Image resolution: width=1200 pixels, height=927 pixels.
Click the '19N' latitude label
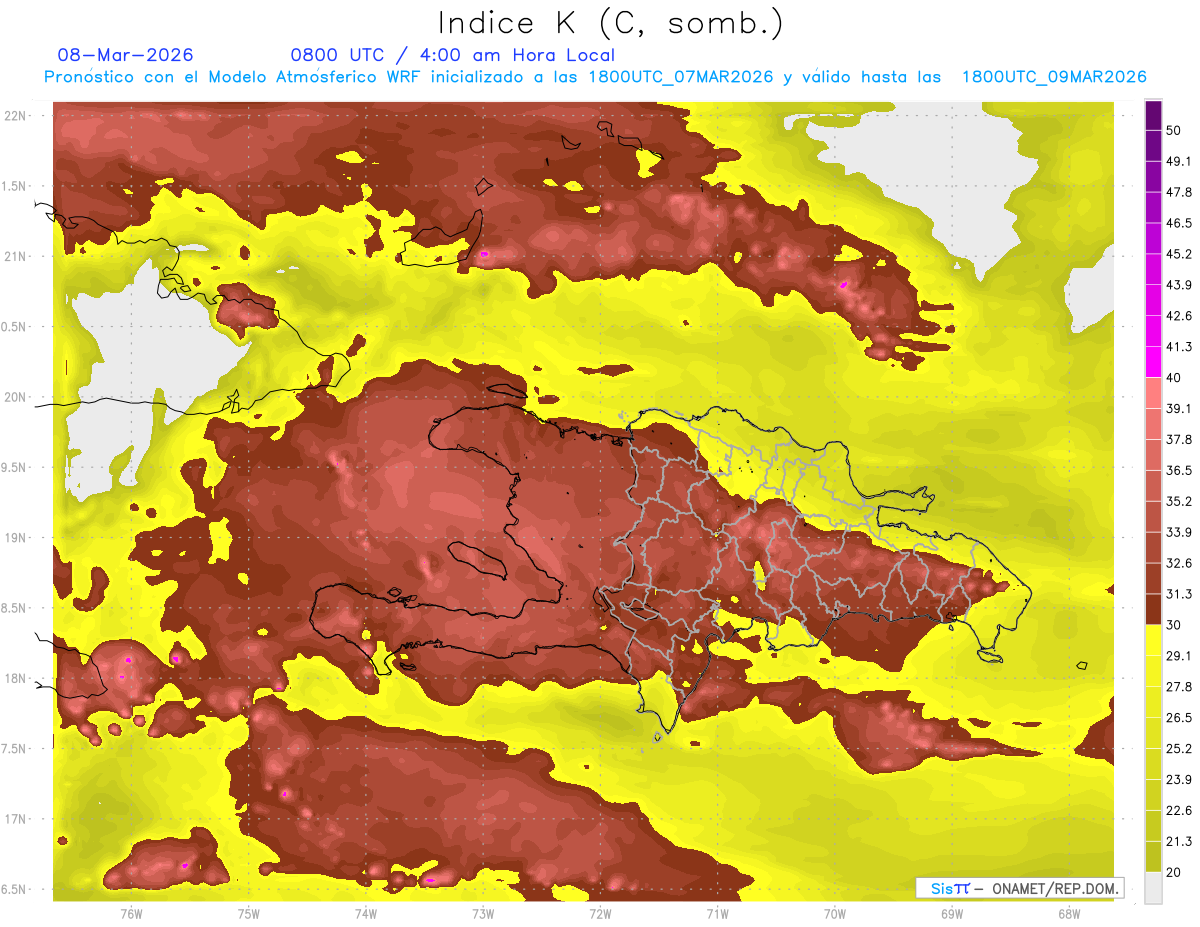pyautogui.click(x=16, y=538)
